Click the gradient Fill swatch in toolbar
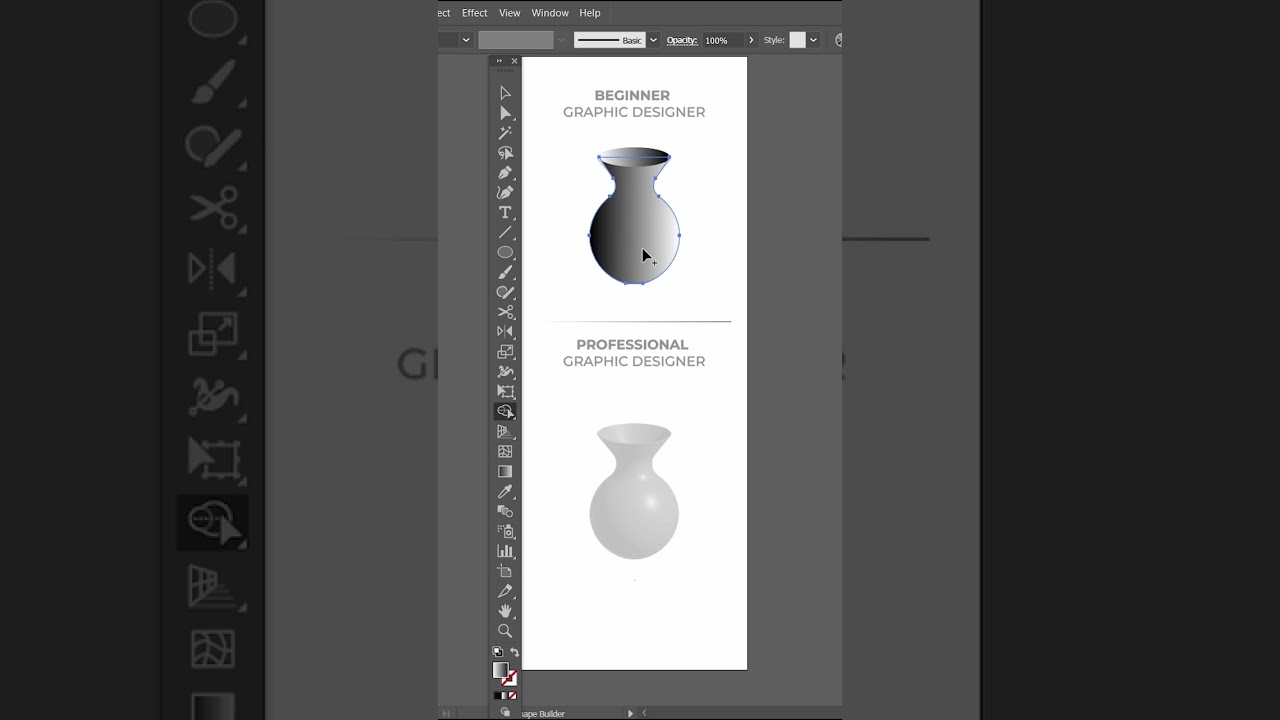This screenshot has height=720, width=1280. click(x=500, y=669)
